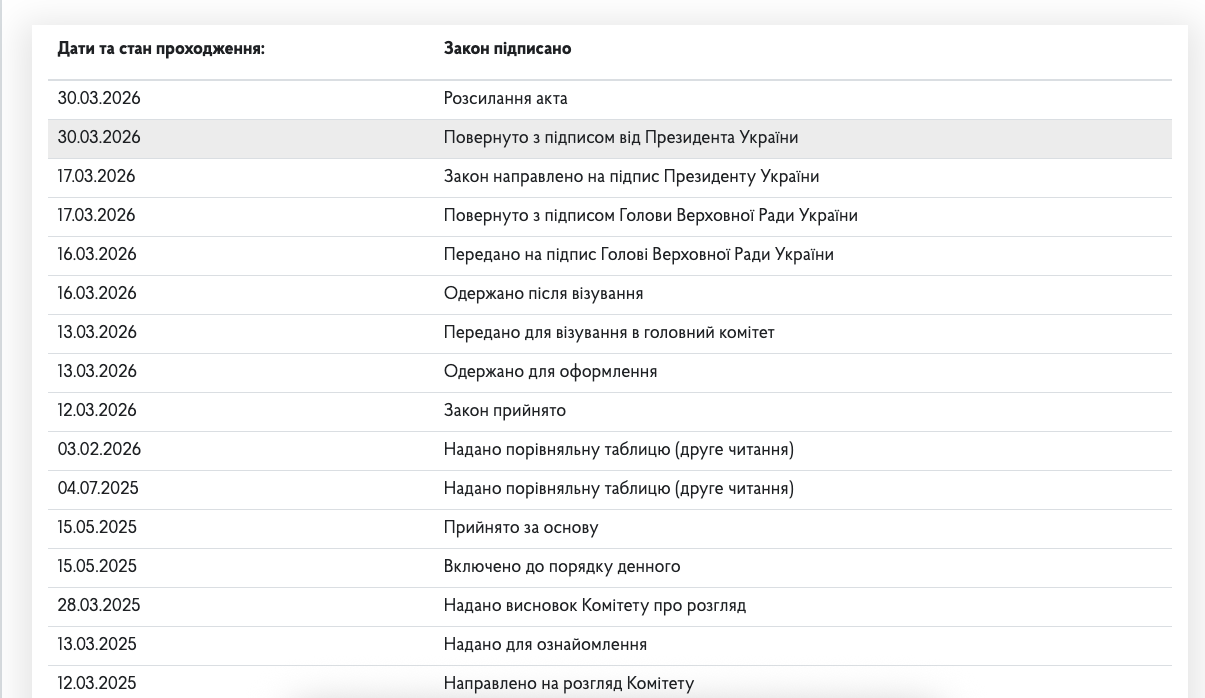Select 'Закон направлено на підпис Президенту України'
Screen dimensions: 1205x698
pyautogui.click(x=631, y=177)
